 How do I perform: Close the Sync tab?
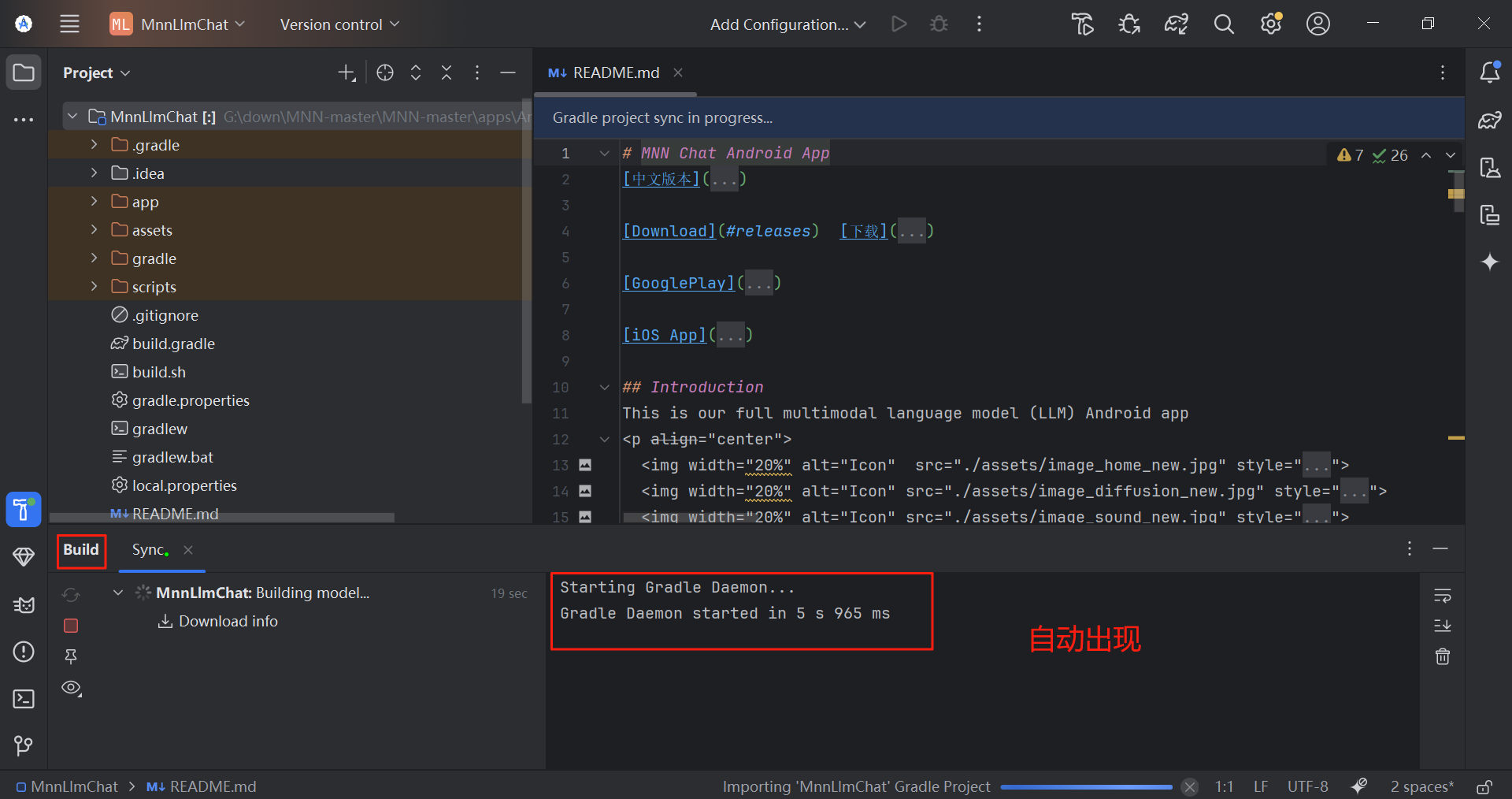[x=188, y=550]
